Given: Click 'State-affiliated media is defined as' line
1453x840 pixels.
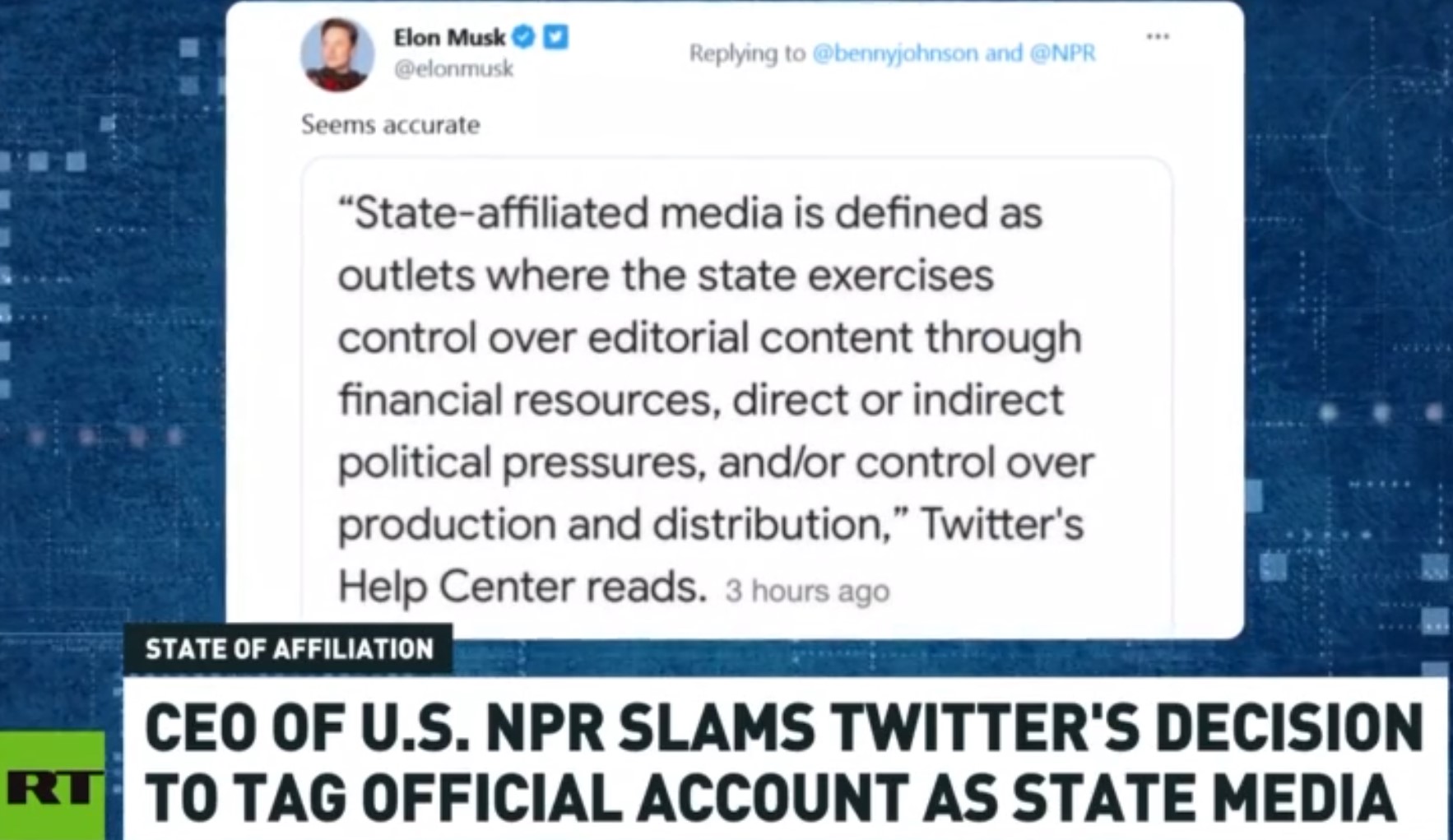Looking at the screenshot, I should [x=690, y=213].
